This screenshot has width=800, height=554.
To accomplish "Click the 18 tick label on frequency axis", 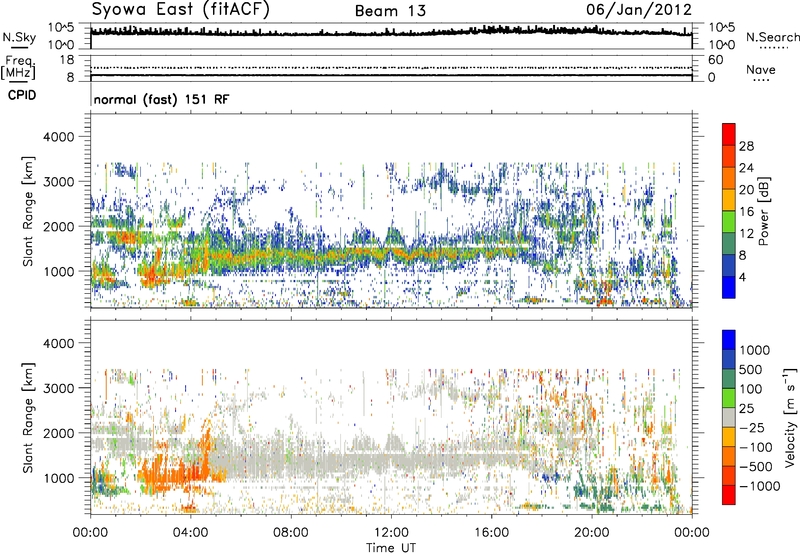I will (67, 60).
